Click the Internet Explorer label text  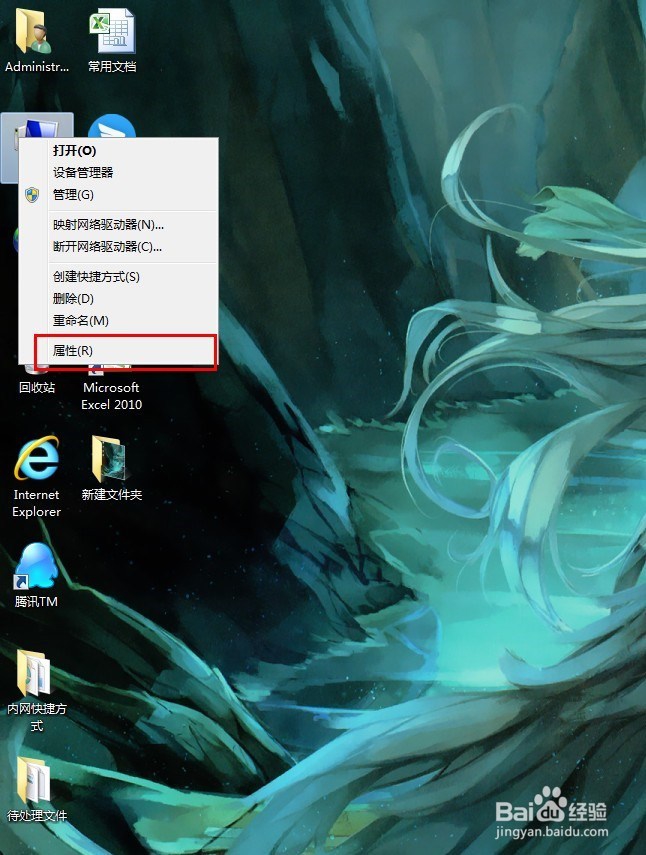37,503
